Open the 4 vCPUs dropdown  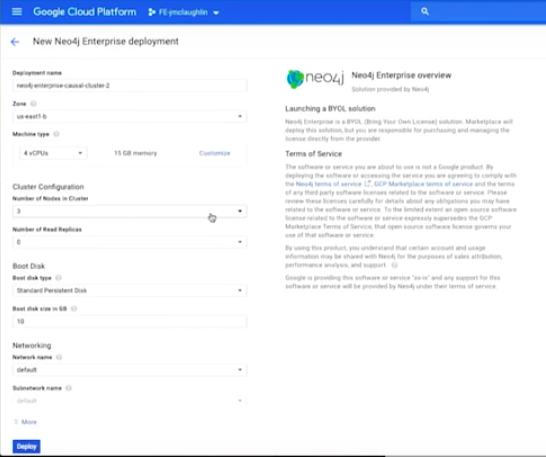click(x=53, y=153)
